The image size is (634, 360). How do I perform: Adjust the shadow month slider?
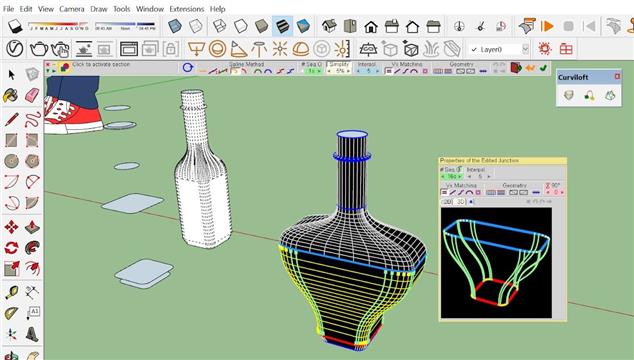point(58,26)
